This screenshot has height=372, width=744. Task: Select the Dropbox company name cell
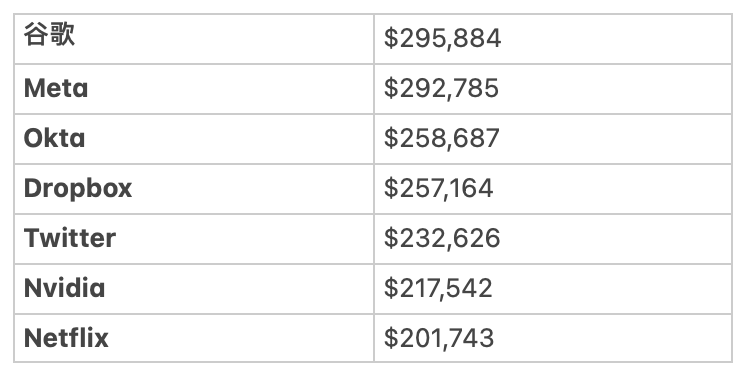[194, 189]
